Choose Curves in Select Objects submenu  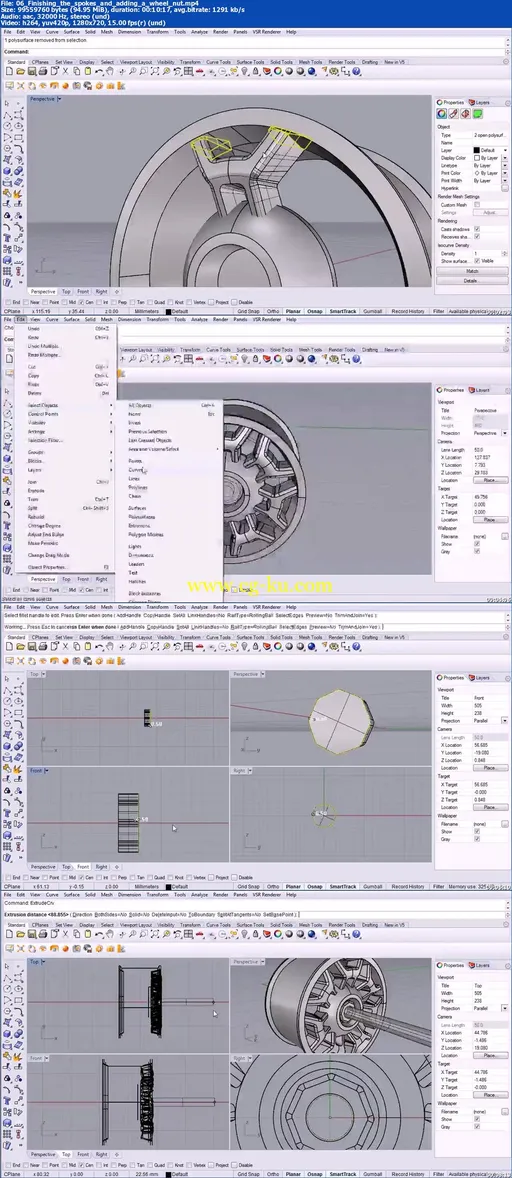point(135,470)
